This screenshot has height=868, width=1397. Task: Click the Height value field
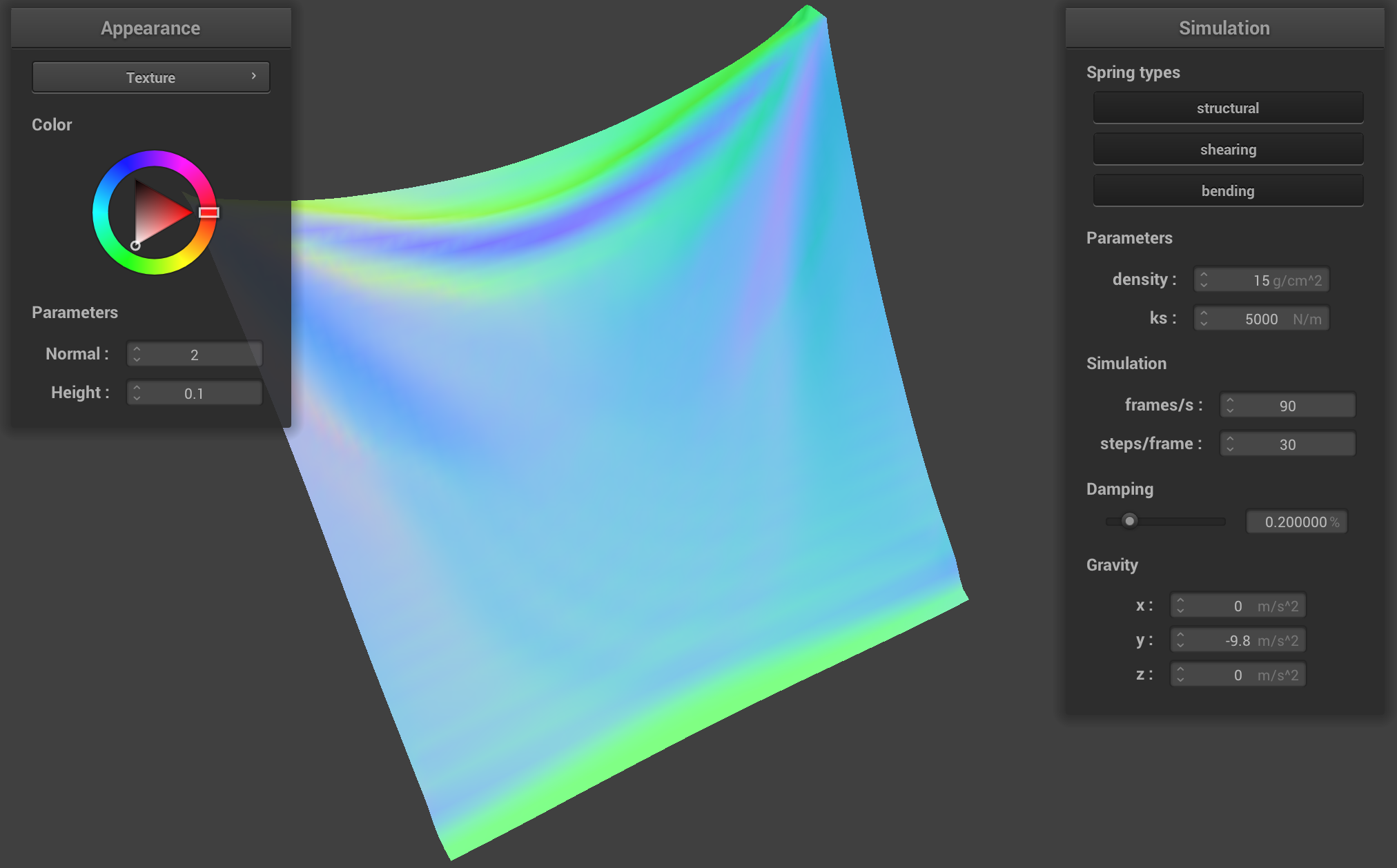tap(195, 393)
